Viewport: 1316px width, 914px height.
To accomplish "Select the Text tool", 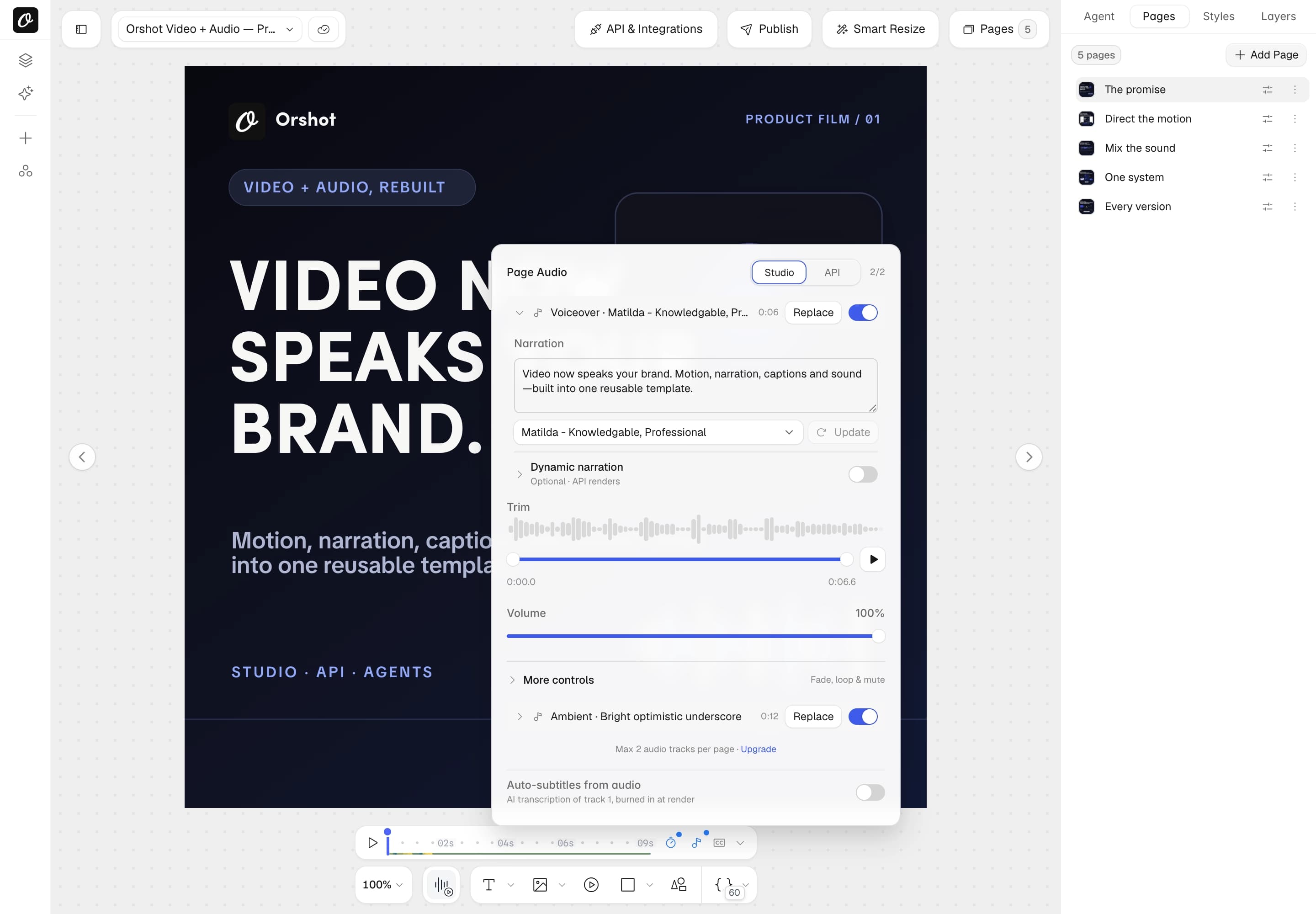I will [x=489, y=885].
